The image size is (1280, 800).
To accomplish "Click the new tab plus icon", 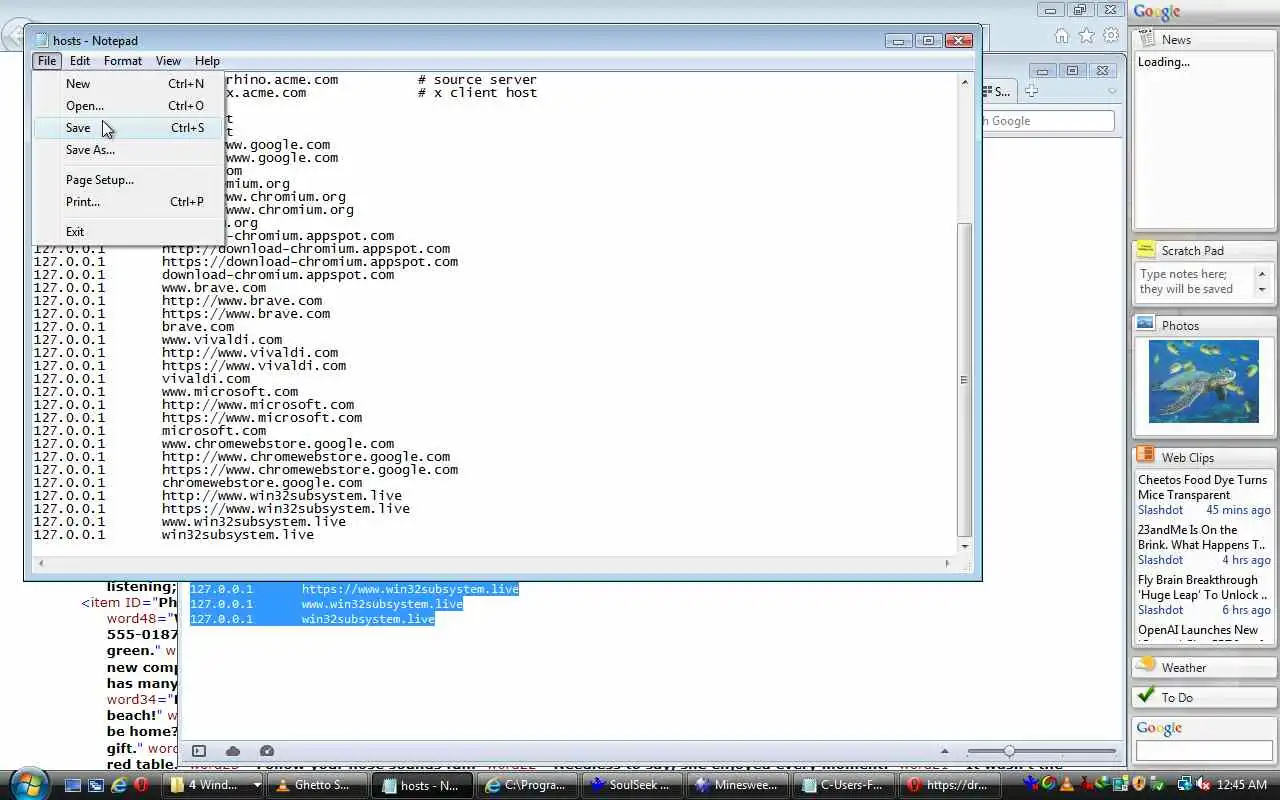I will pyautogui.click(x=1032, y=91).
